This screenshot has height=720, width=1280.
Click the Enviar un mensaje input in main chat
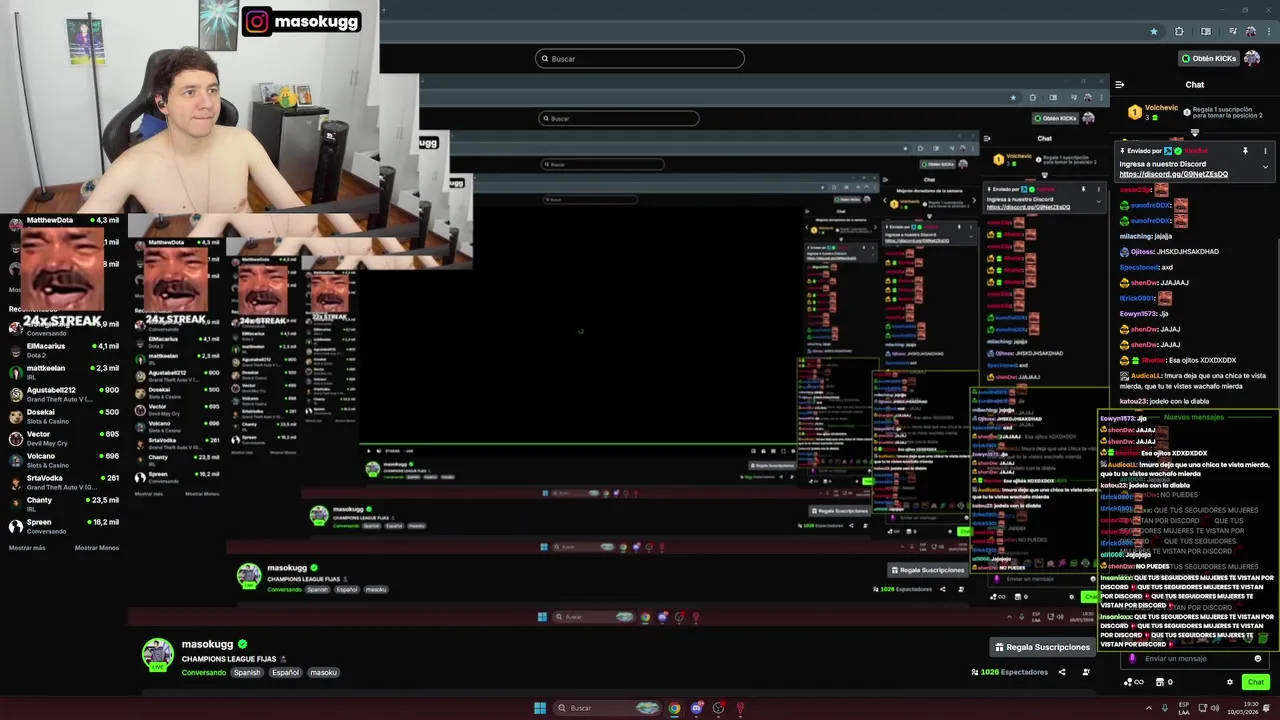(1195, 659)
